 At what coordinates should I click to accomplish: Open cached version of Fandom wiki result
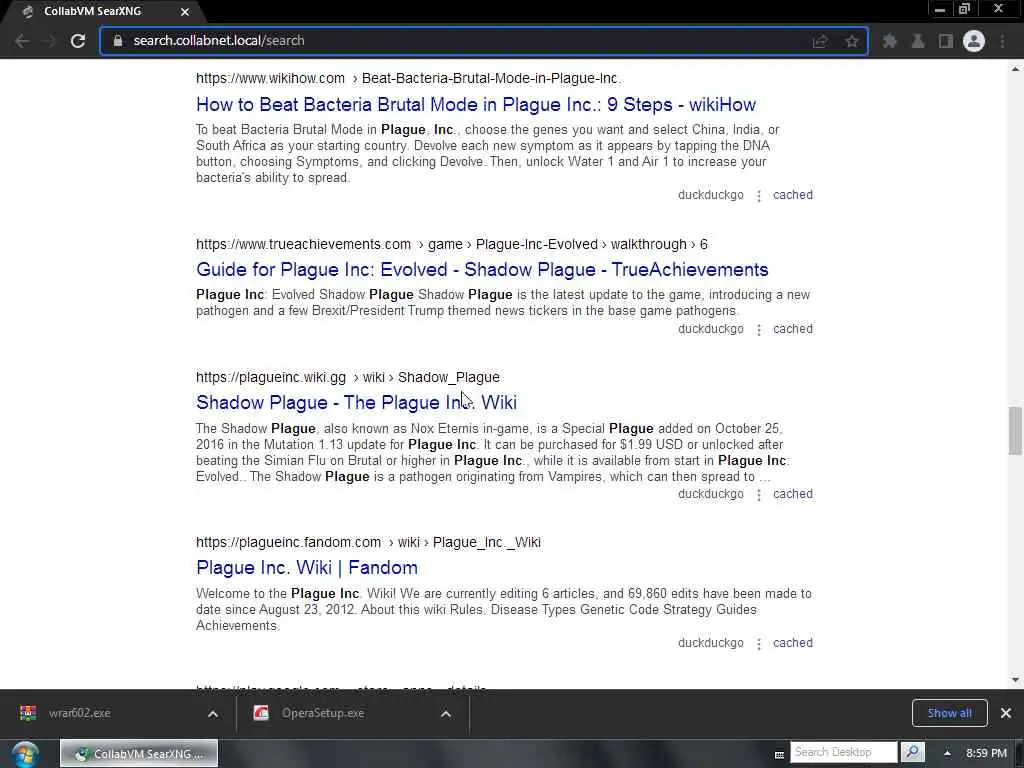(793, 643)
